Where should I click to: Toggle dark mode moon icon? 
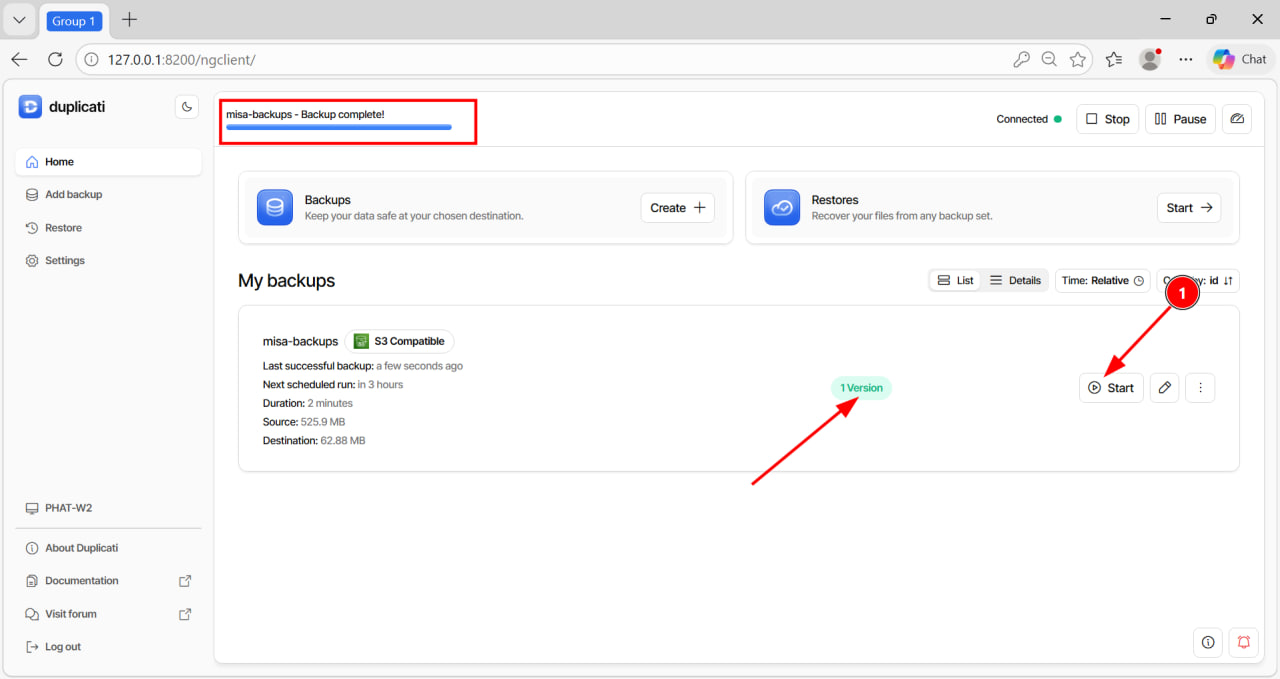tap(186, 107)
